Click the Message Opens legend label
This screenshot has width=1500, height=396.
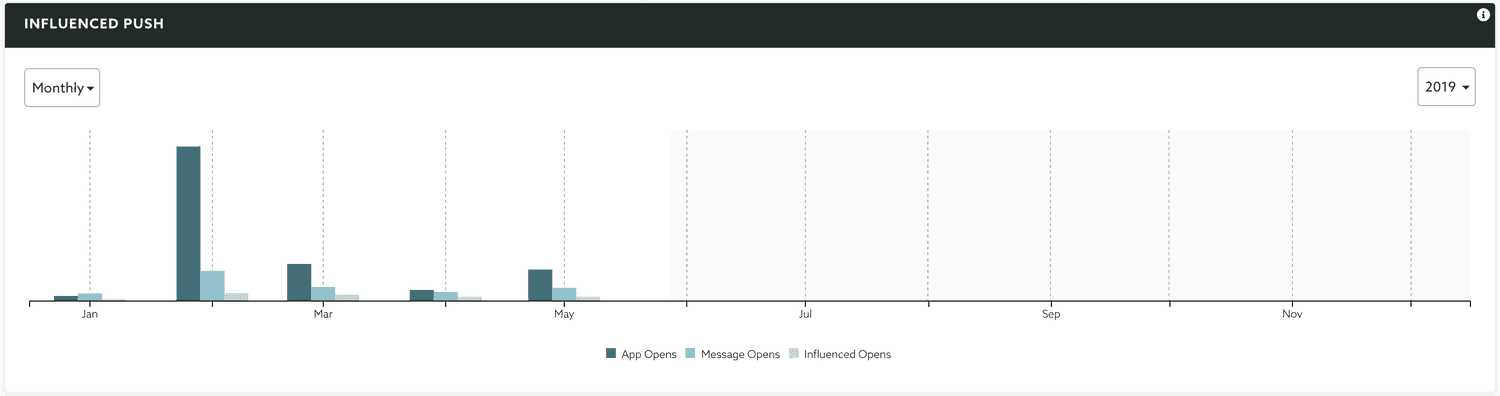point(740,354)
